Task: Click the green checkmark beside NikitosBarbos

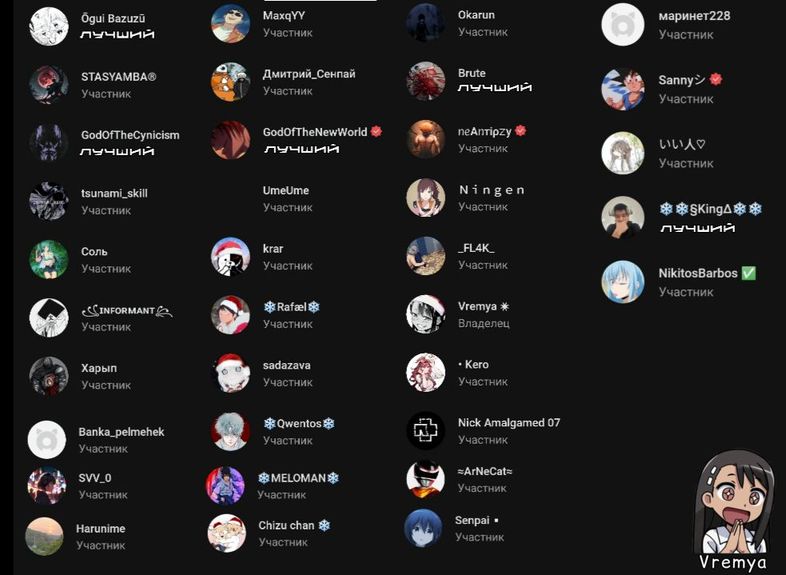Action: [x=748, y=273]
